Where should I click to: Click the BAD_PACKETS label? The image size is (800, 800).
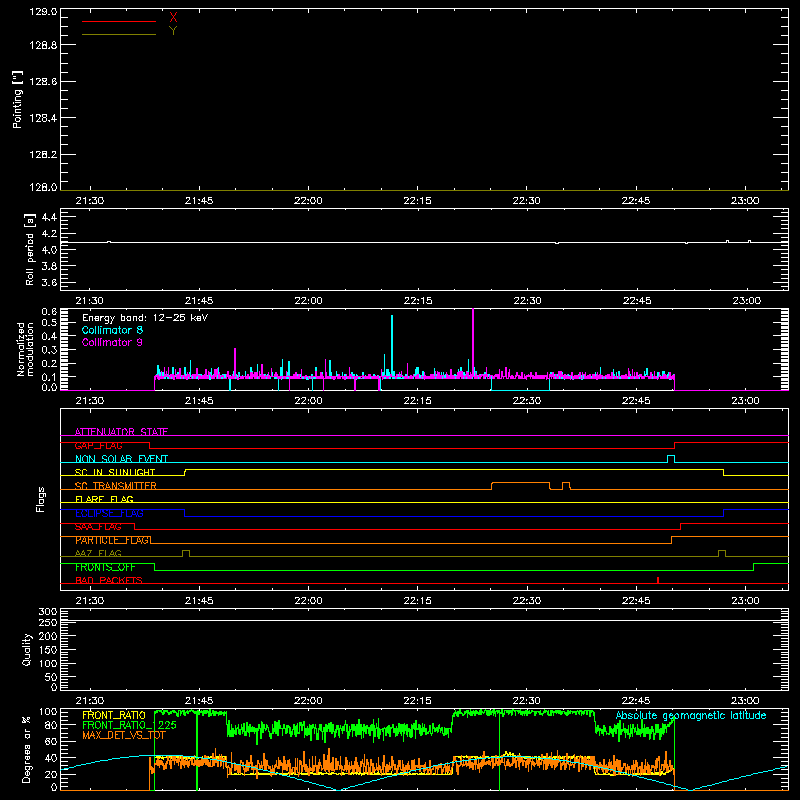coord(109,580)
